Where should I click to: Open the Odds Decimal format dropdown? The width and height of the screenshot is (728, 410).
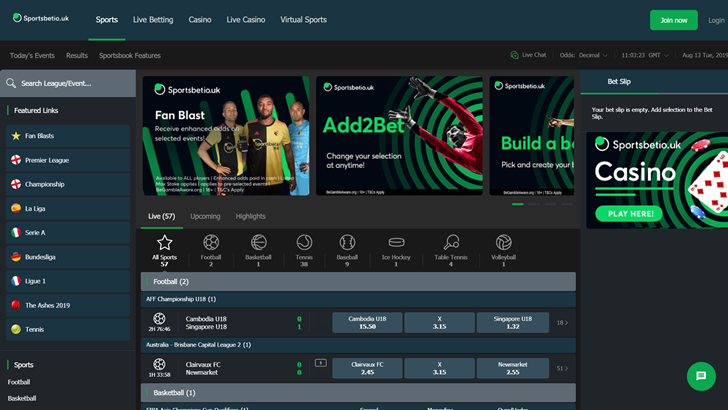click(584, 55)
